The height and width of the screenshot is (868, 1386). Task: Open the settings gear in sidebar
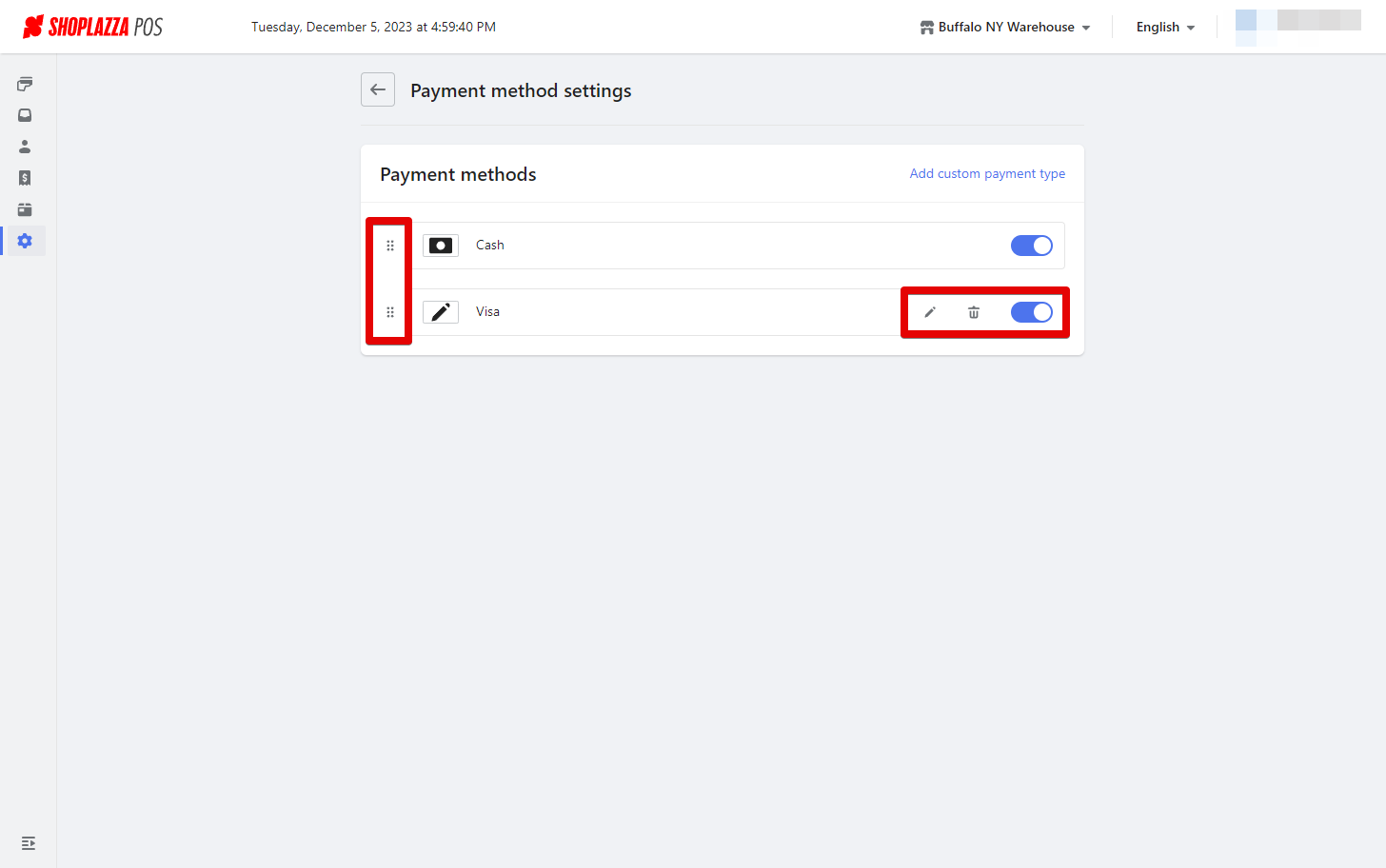(x=25, y=241)
